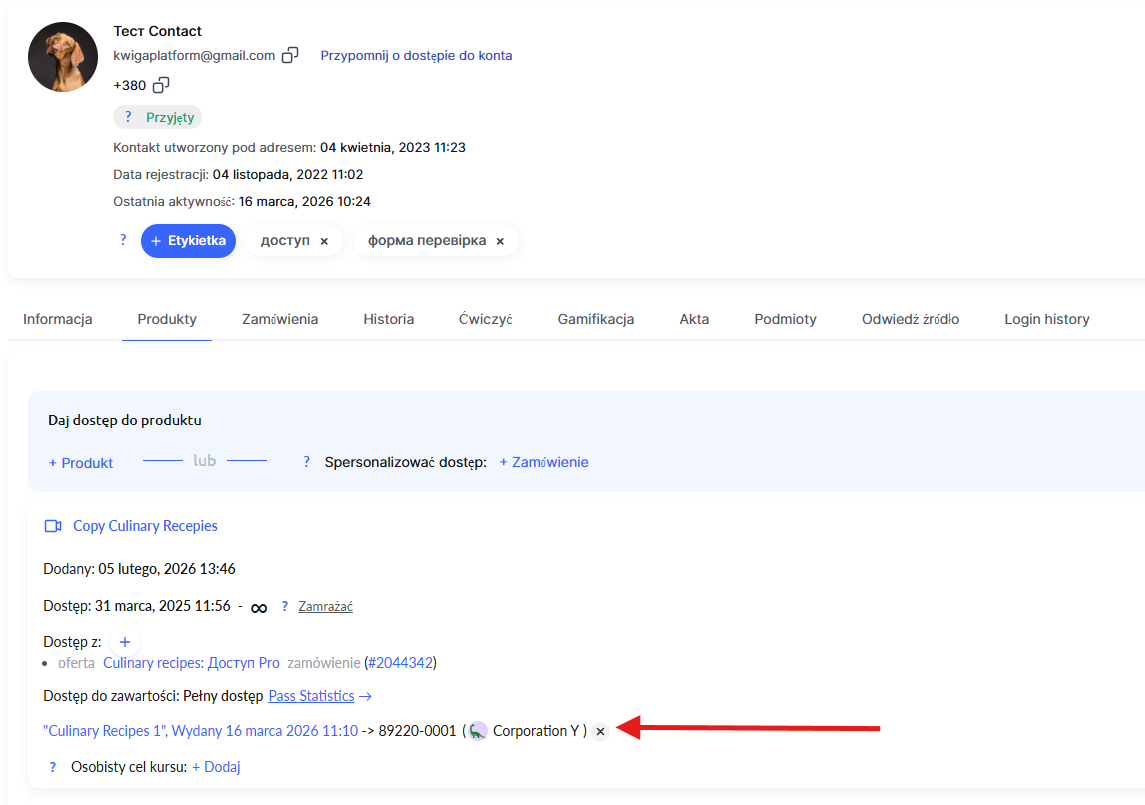Click + Zamówienie to personalize access

(544, 462)
